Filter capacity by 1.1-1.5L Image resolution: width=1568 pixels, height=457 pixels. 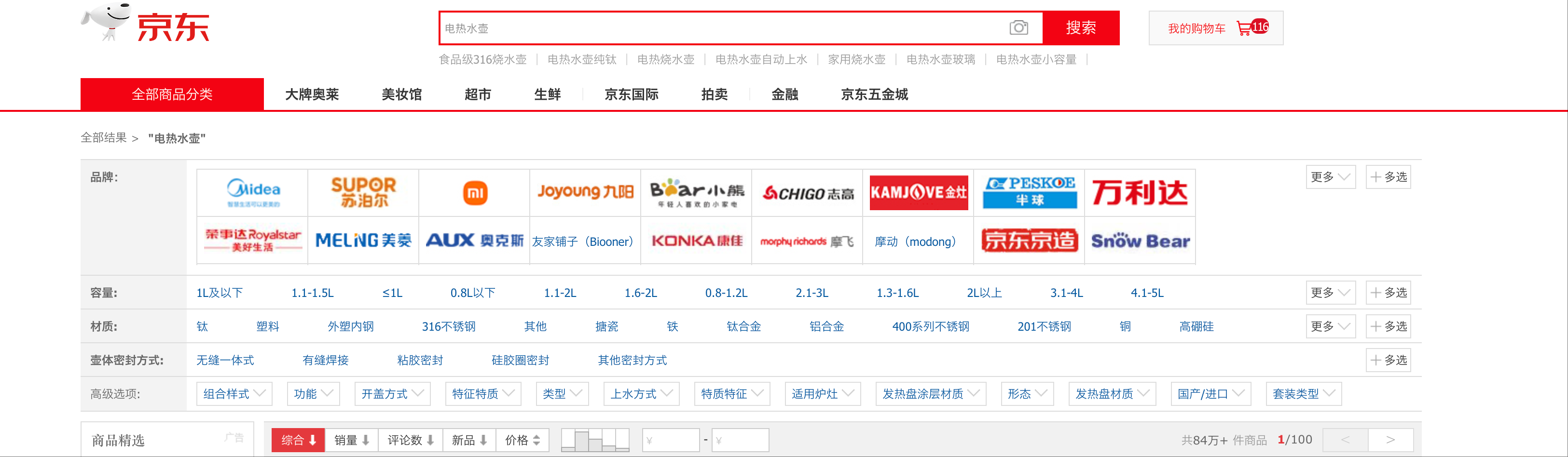pos(312,293)
